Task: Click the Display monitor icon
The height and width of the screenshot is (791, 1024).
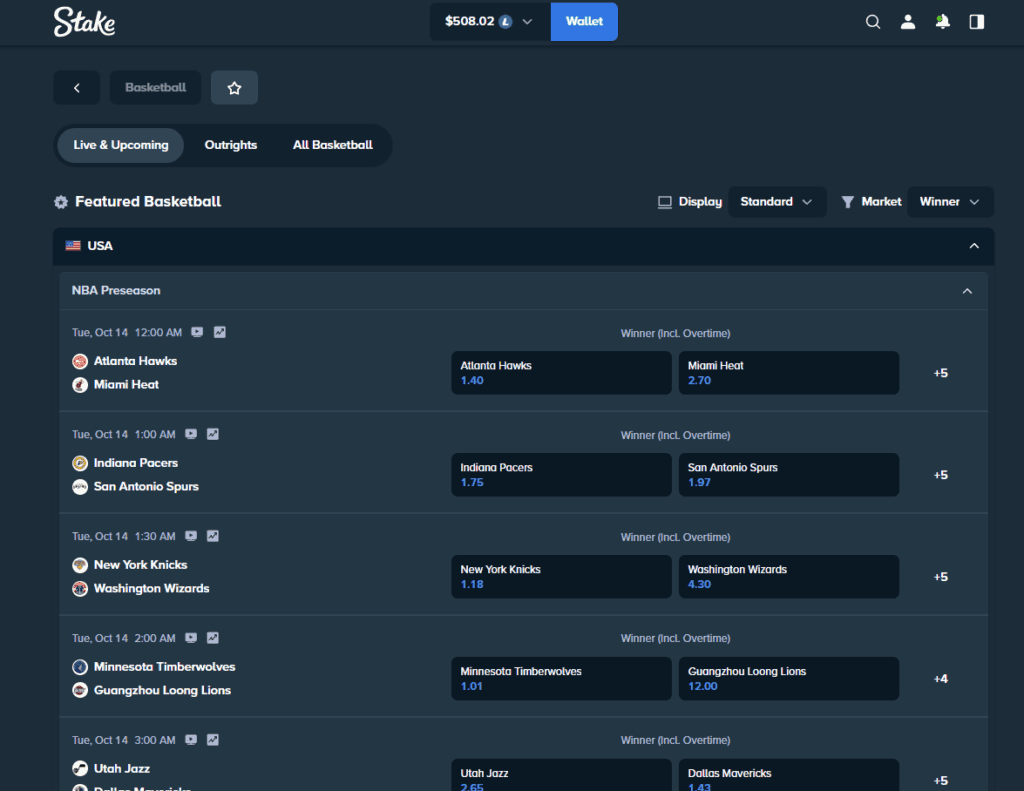Action: click(664, 201)
